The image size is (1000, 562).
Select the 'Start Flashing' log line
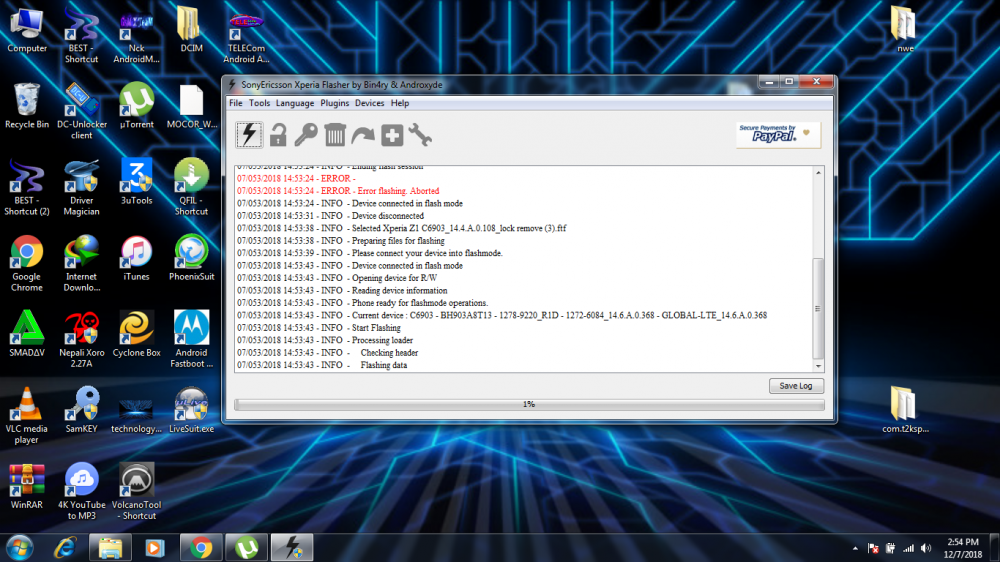pos(319,328)
